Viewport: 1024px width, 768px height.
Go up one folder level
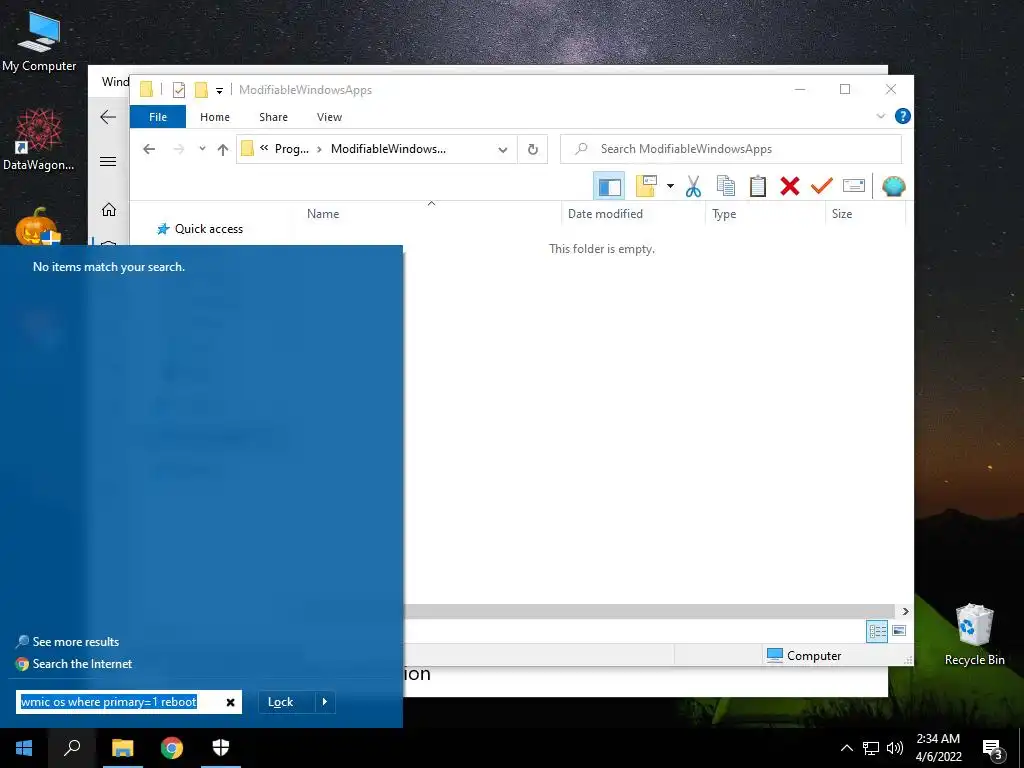tap(223, 149)
